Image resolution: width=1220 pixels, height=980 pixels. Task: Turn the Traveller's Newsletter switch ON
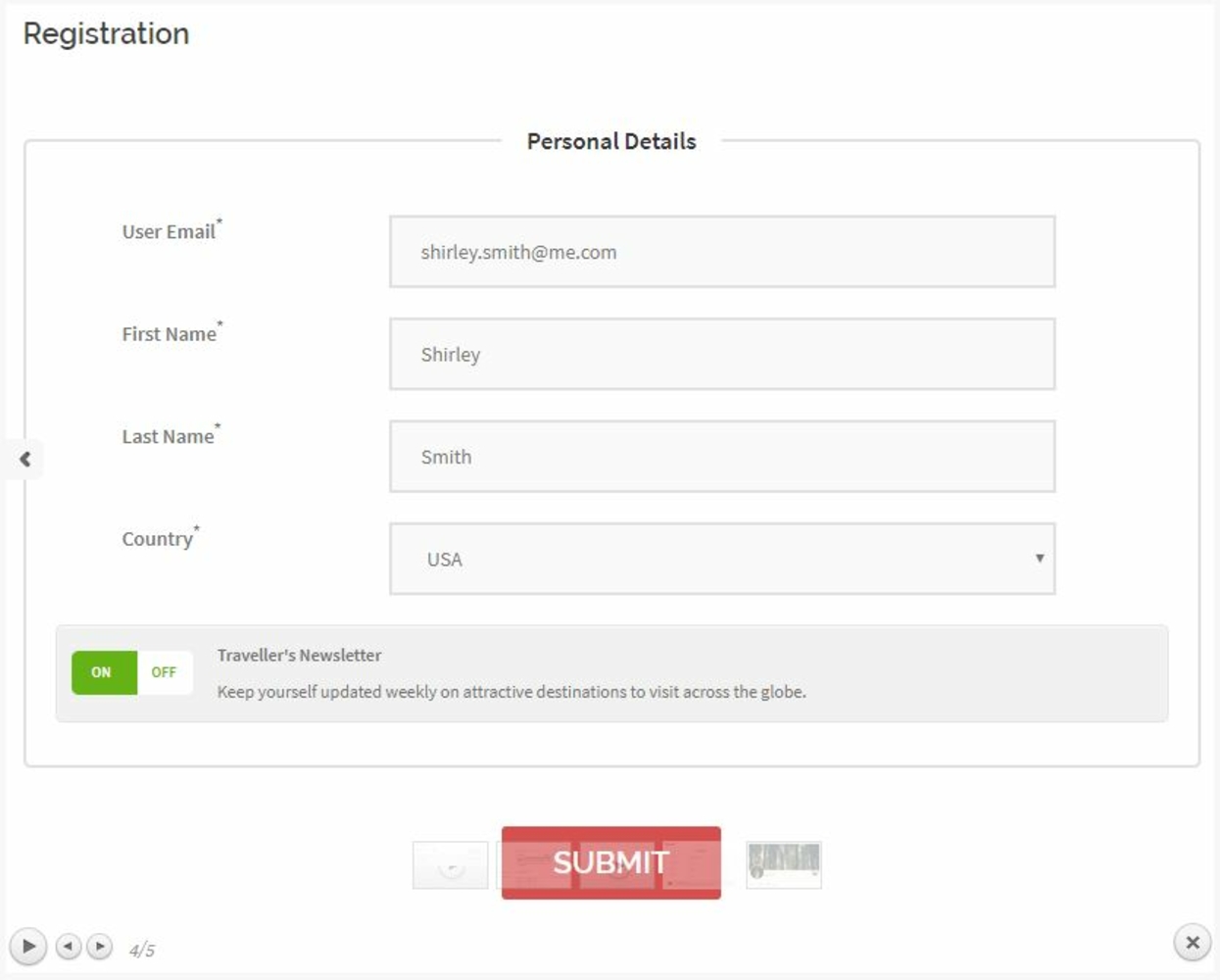(104, 672)
